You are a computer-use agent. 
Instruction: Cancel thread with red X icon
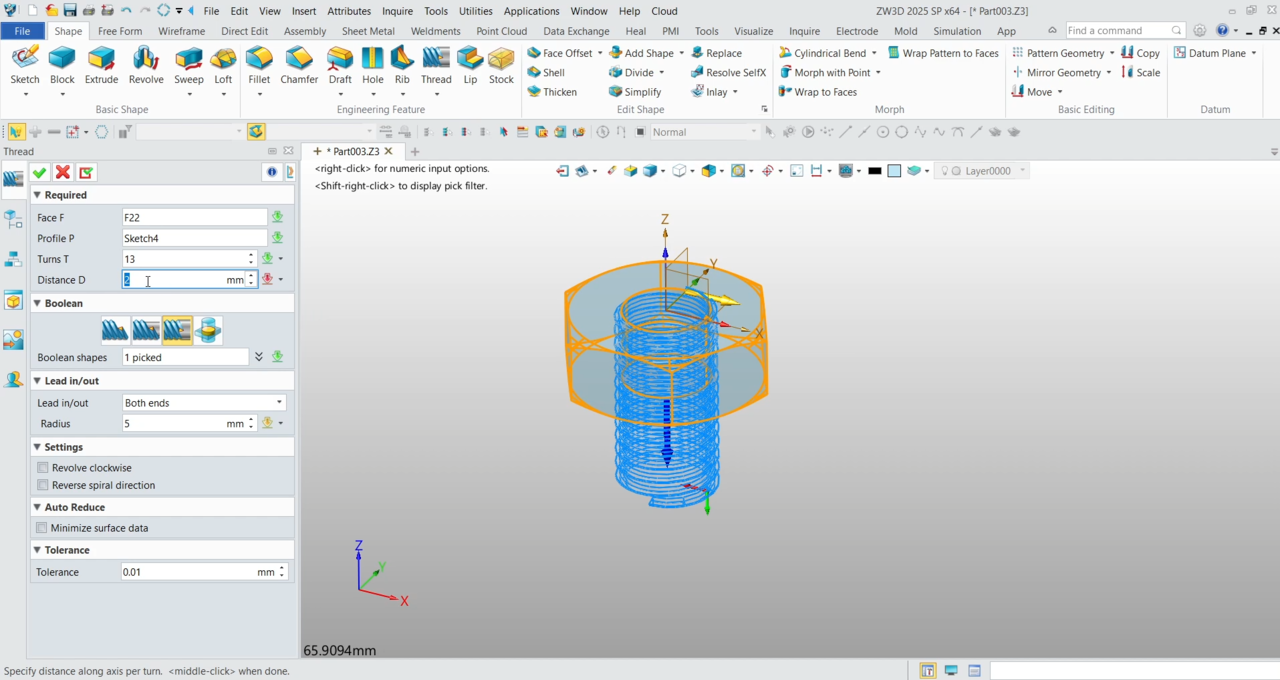pyautogui.click(x=63, y=173)
